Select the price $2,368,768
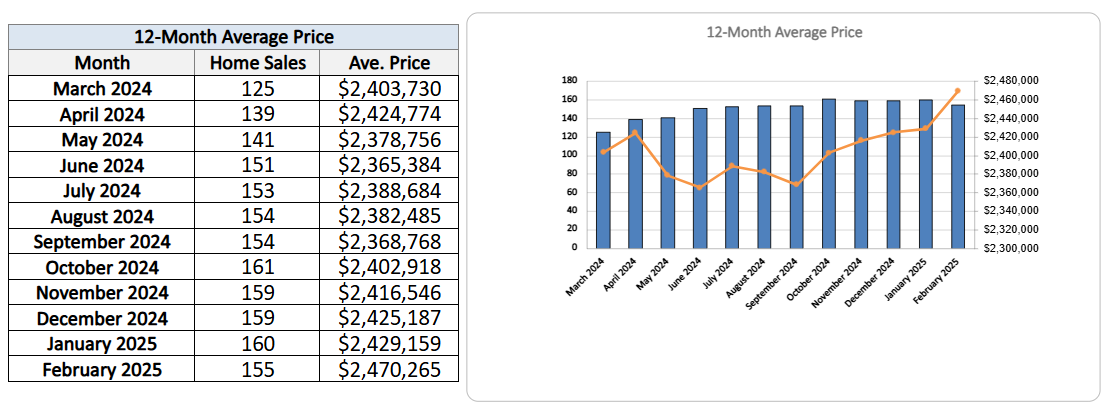1111x411 pixels. (x=390, y=242)
